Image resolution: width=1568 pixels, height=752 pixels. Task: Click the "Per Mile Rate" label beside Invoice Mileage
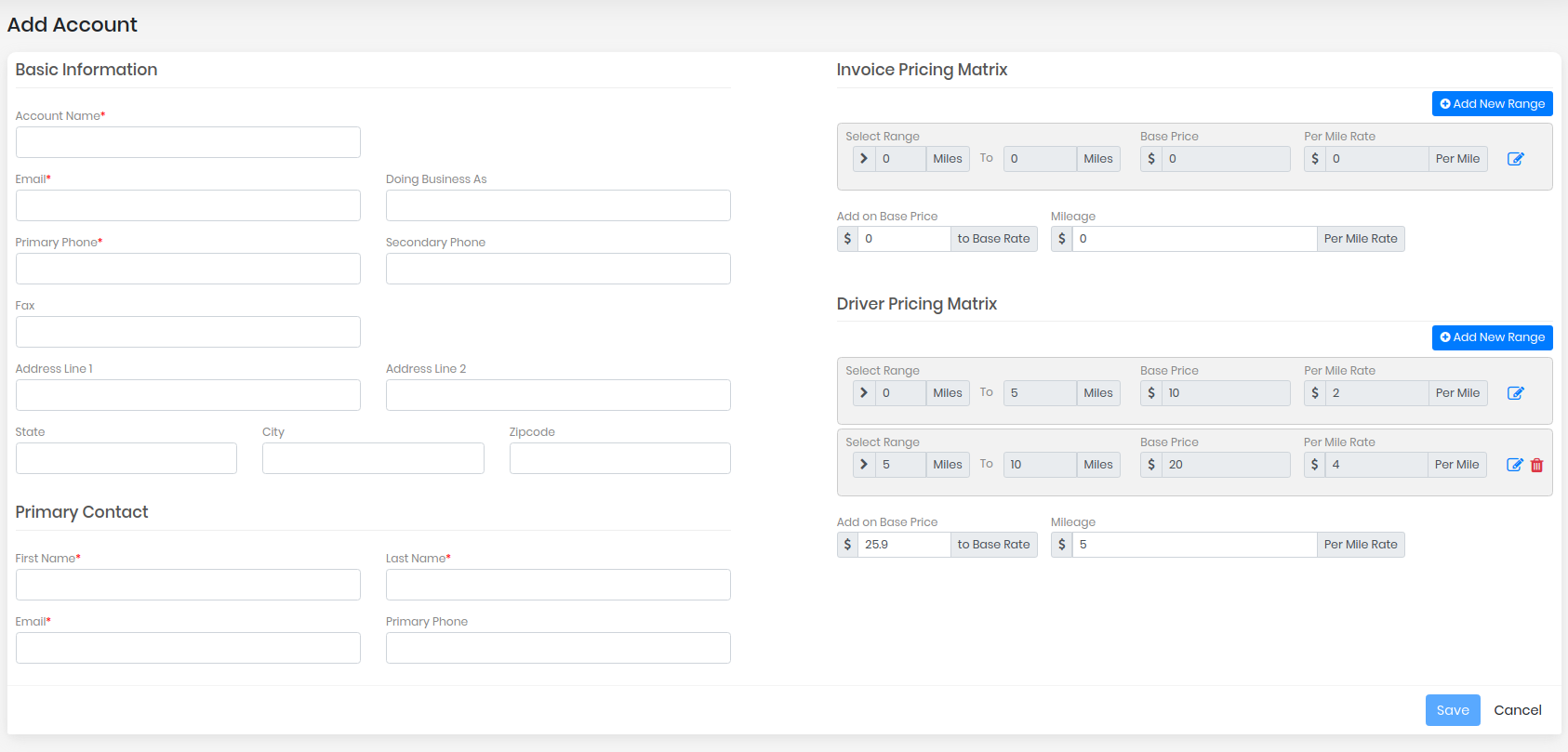[1361, 239]
